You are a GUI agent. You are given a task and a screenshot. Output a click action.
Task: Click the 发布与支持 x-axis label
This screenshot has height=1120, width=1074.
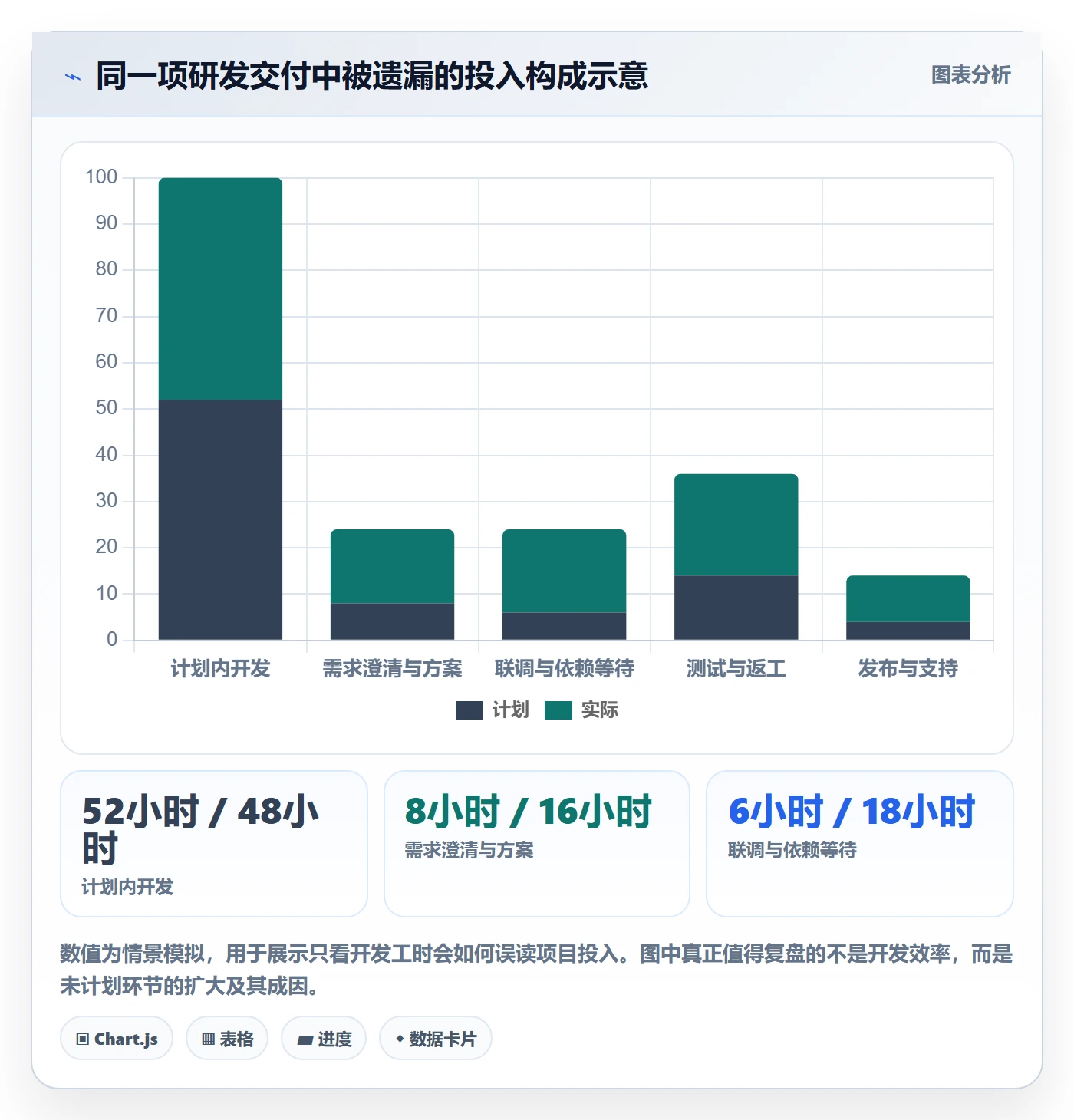click(x=908, y=669)
